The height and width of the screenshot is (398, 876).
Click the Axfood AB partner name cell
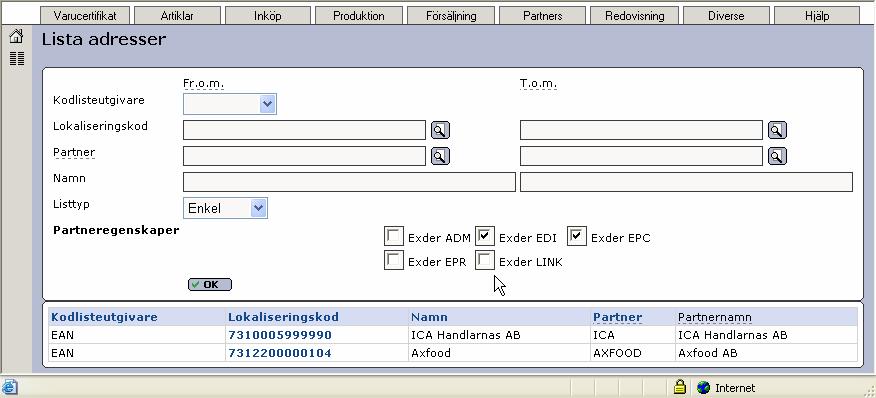[x=766, y=353]
